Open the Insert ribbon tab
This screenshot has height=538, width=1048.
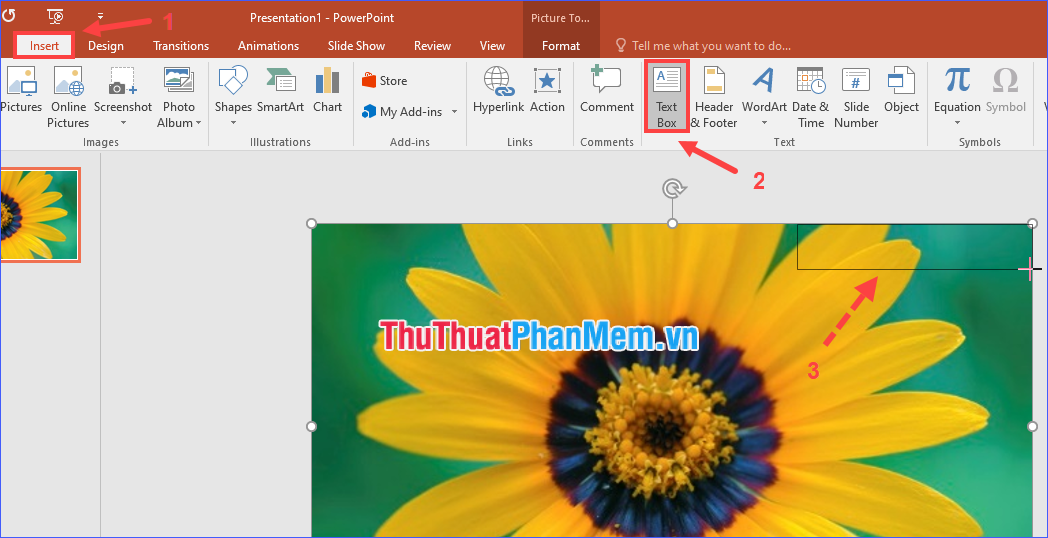pos(45,46)
